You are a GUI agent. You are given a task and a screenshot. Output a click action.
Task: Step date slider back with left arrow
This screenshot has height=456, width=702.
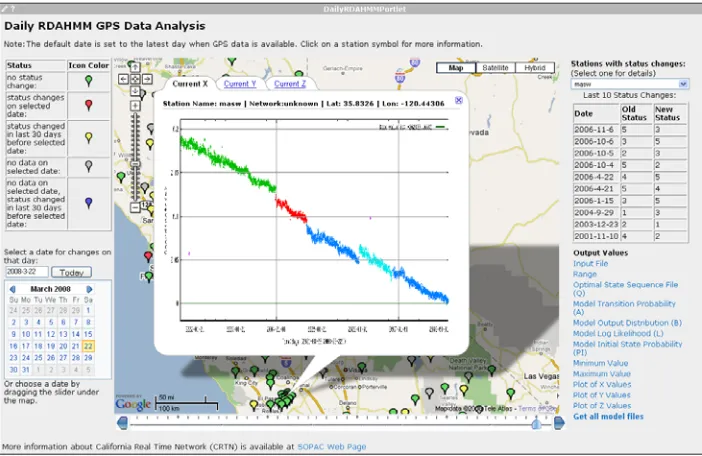pos(122,422)
